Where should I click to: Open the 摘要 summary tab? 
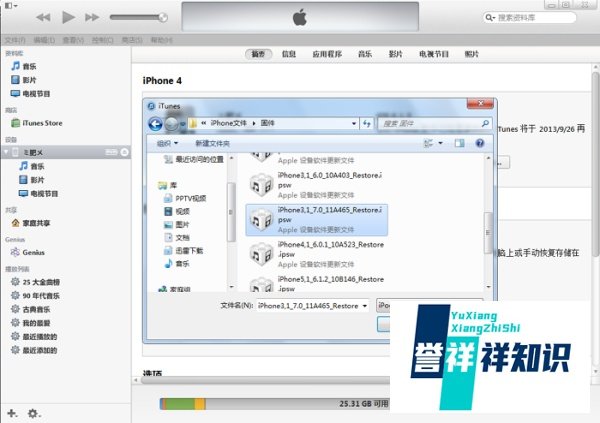point(258,54)
